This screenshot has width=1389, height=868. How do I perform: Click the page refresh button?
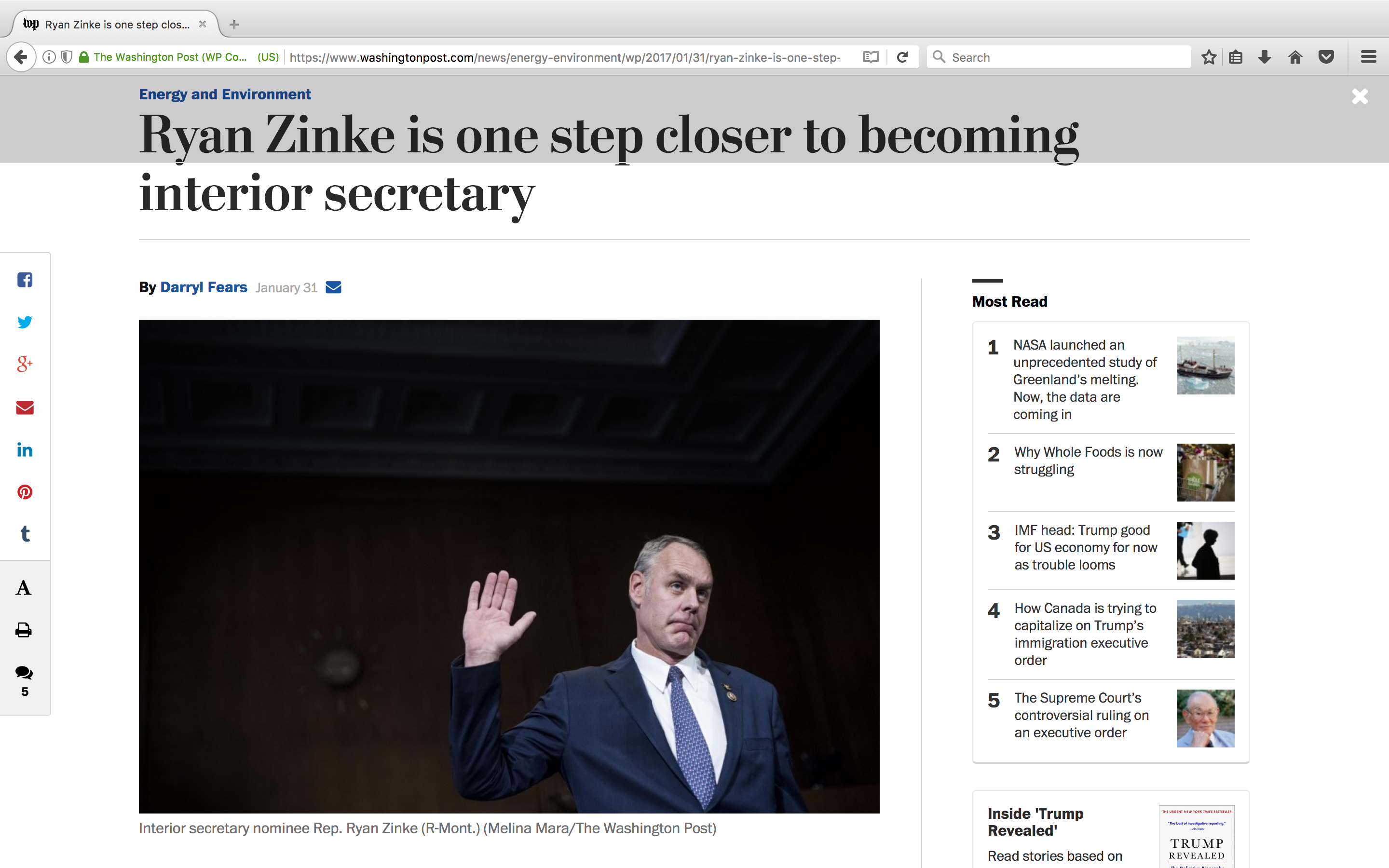coord(902,56)
